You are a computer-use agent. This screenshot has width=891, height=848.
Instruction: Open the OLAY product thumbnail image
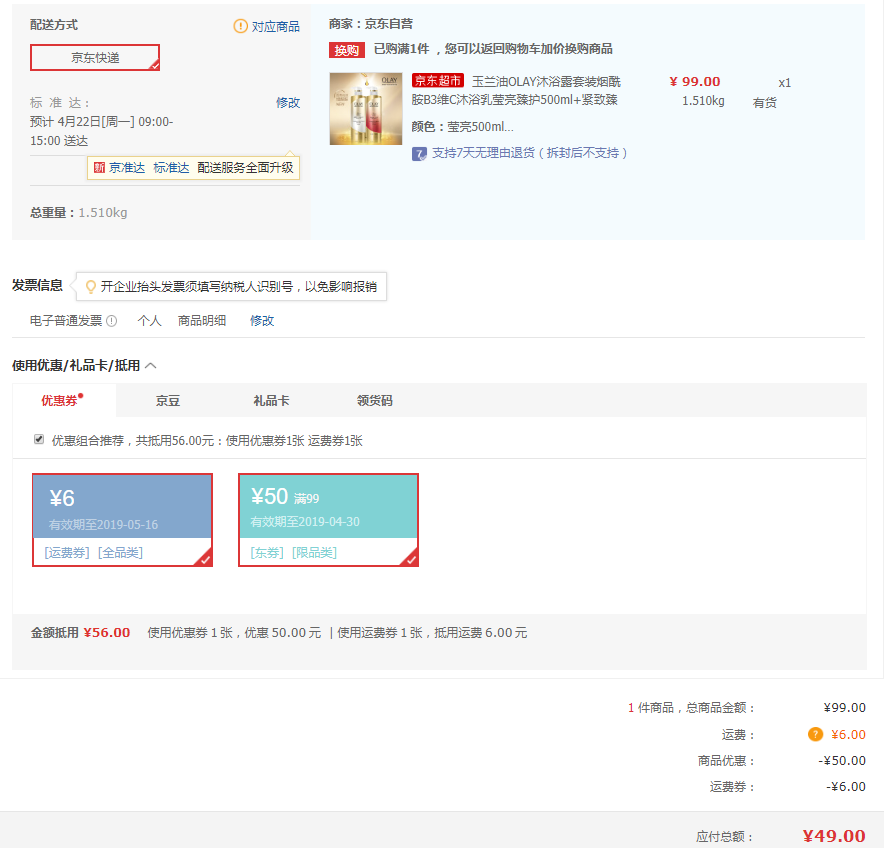point(366,109)
